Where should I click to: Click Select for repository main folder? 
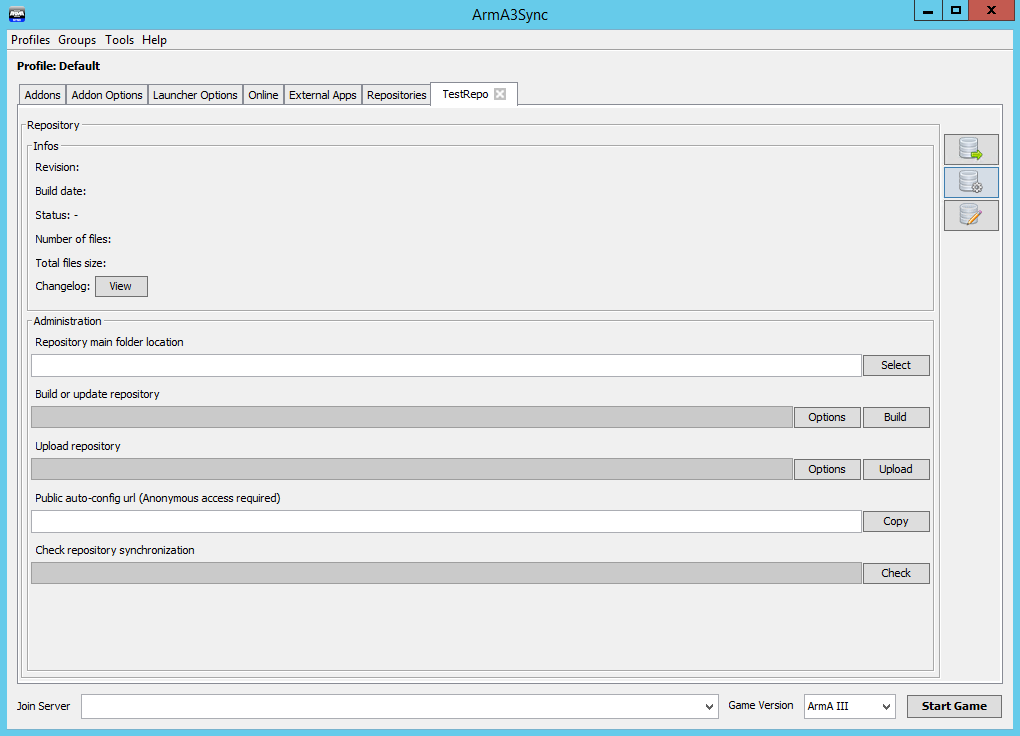(896, 365)
